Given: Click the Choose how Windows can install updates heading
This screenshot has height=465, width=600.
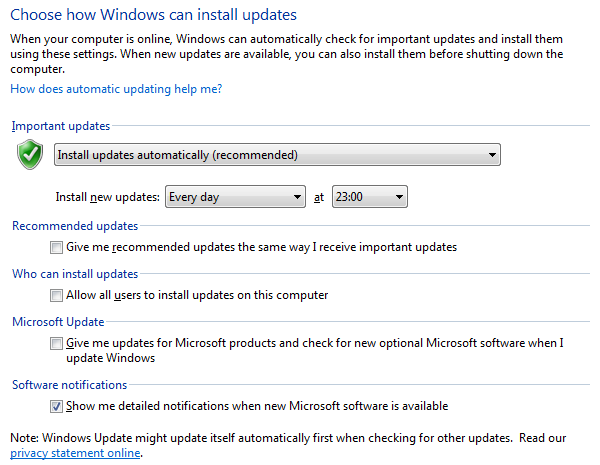Looking at the screenshot, I should click(153, 16).
